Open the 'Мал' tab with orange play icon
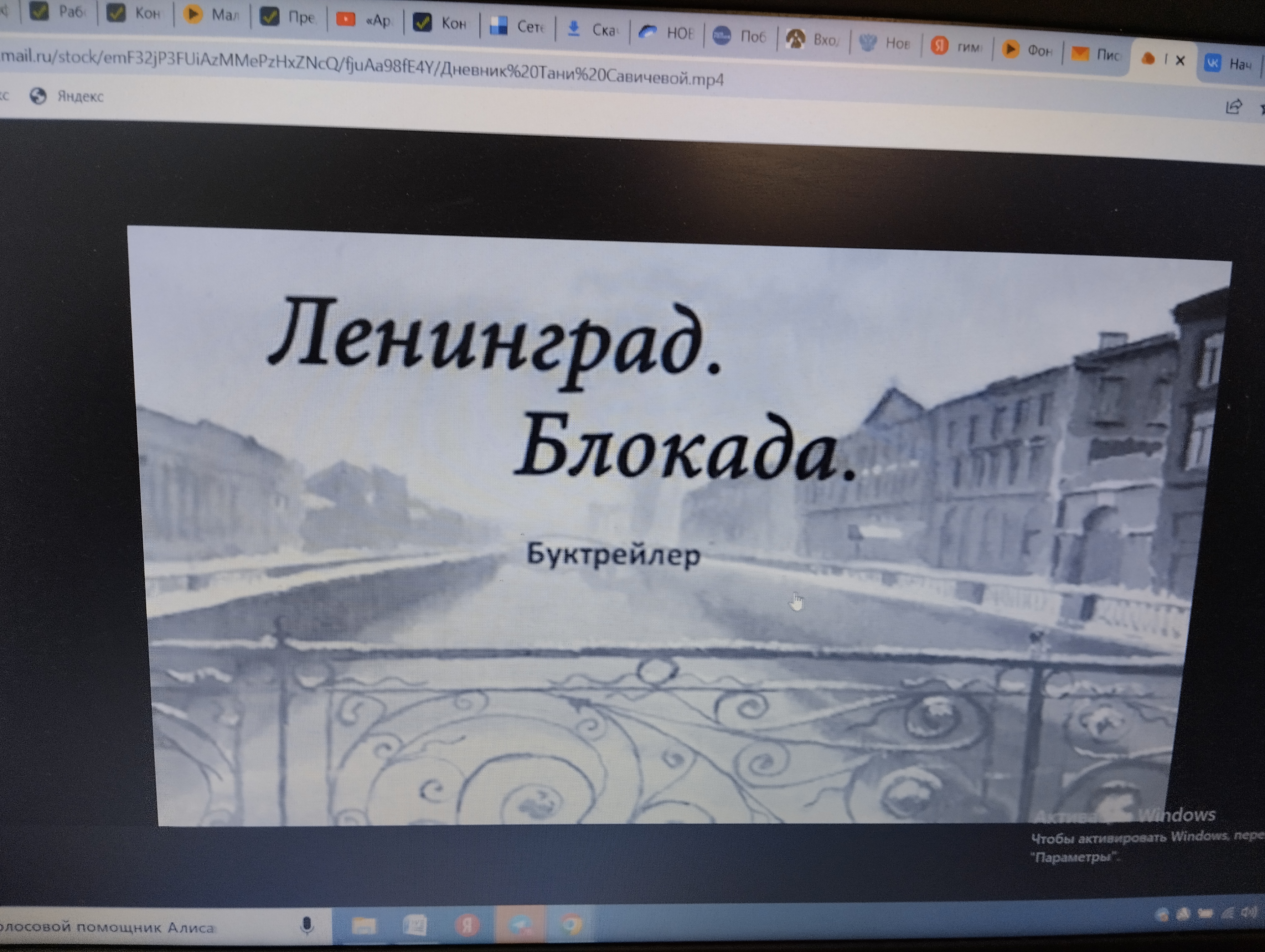The height and width of the screenshot is (952, 1265). coord(211,15)
